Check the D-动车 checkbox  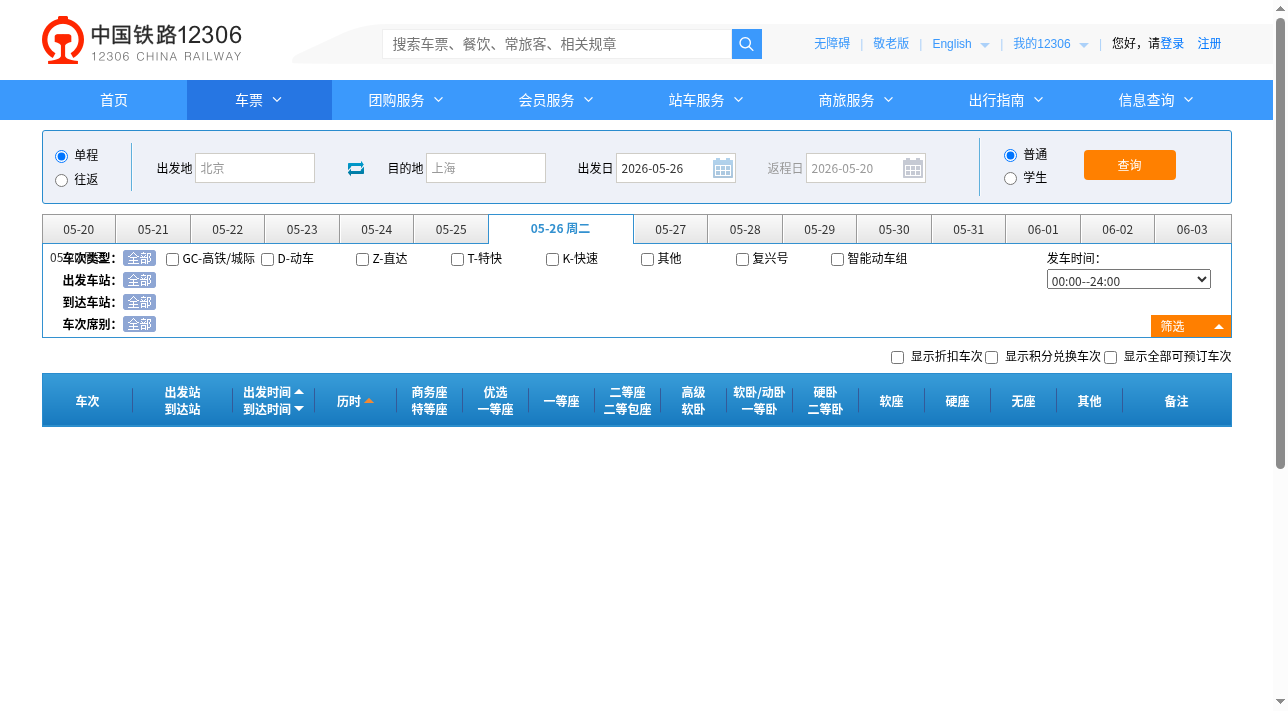(x=267, y=259)
